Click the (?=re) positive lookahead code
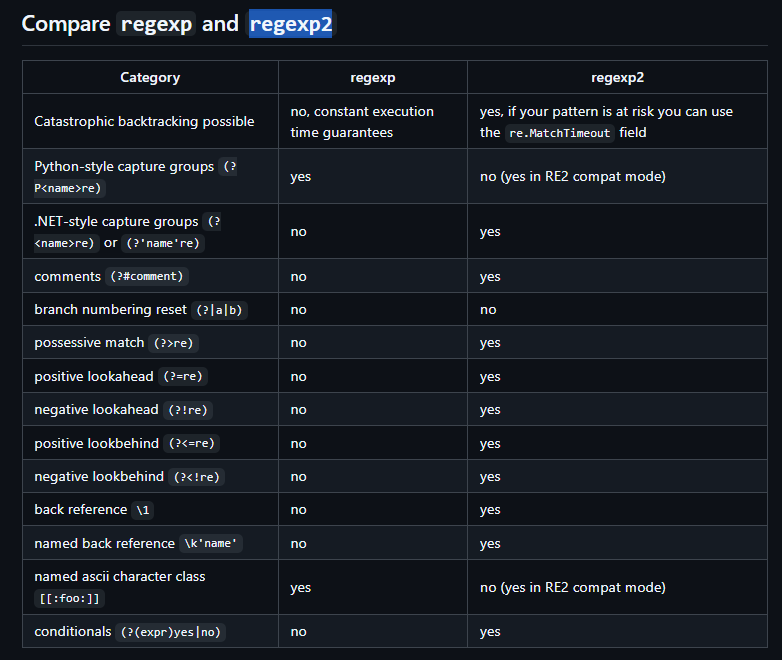Viewport: 782px width, 660px height. [x=182, y=377]
